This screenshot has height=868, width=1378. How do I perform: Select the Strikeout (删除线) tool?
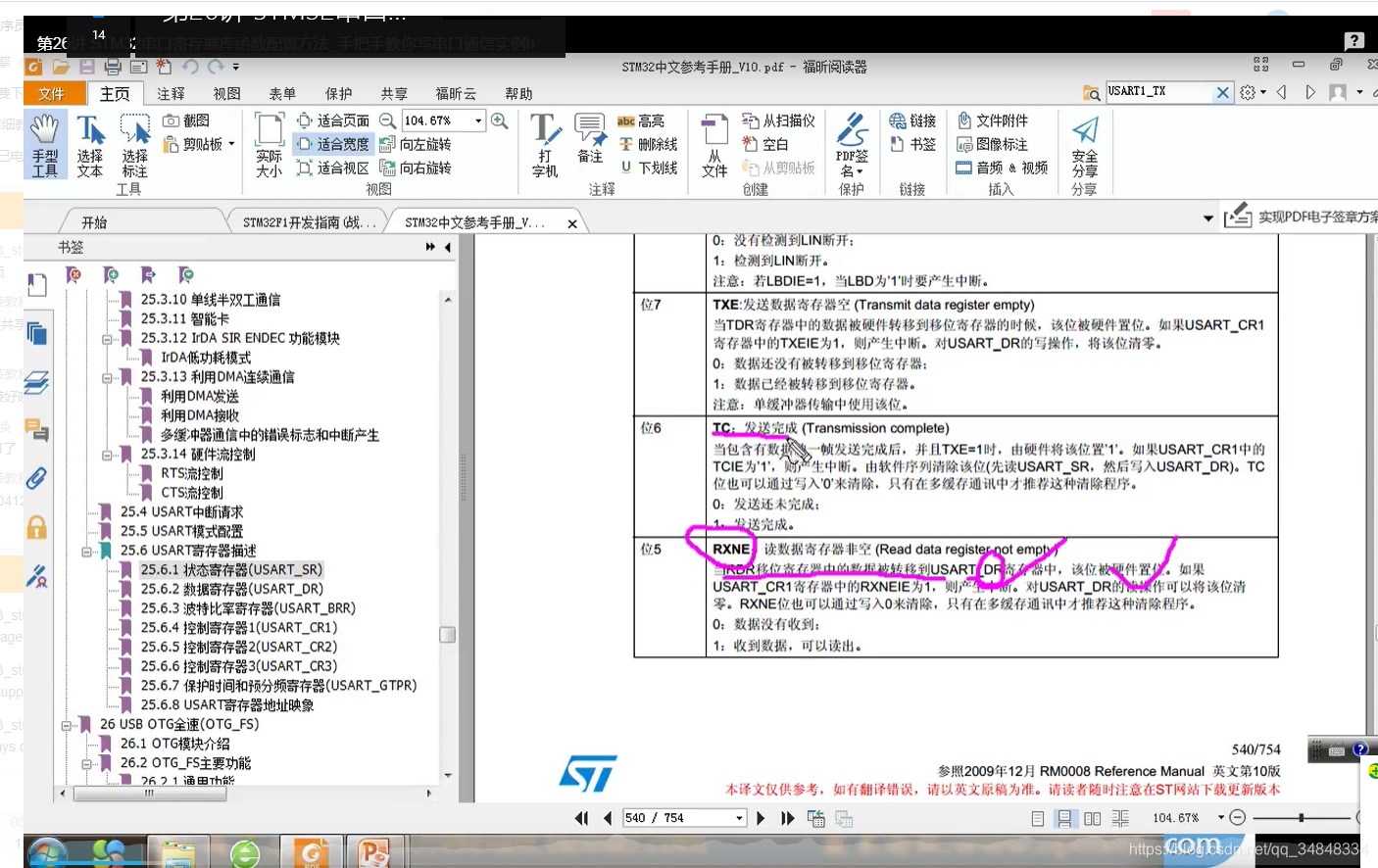[x=649, y=144]
